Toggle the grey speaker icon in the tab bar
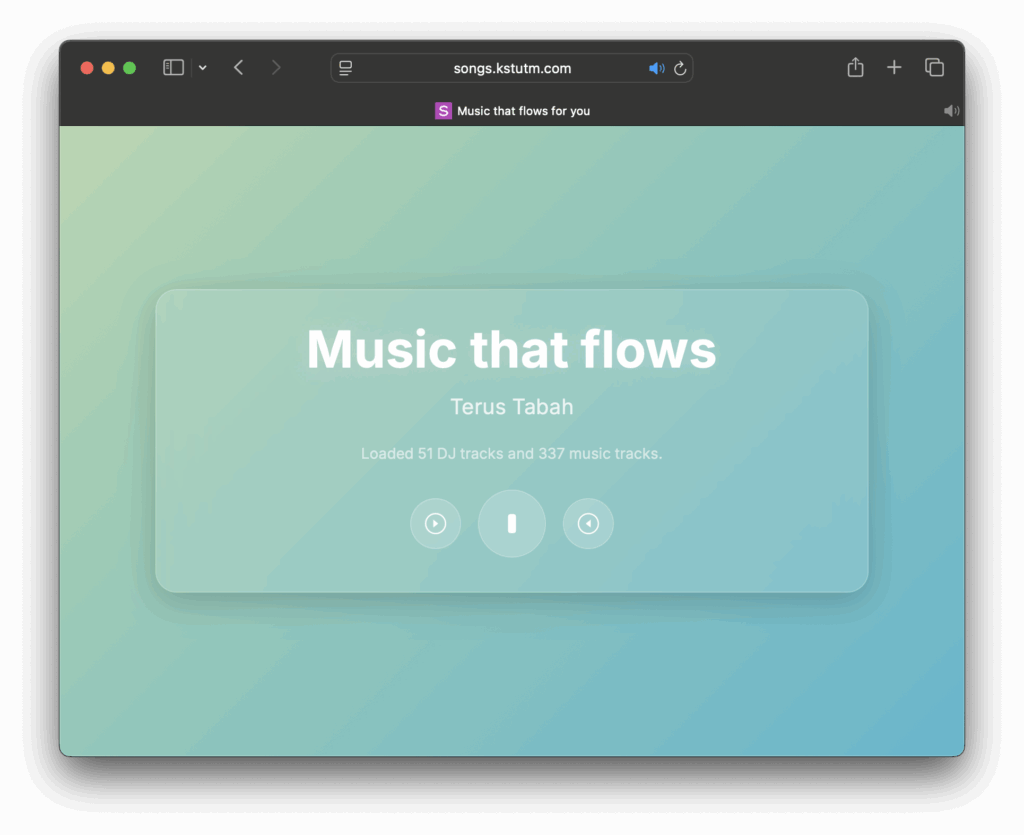The image size is (1024, 835). [951, 111]
